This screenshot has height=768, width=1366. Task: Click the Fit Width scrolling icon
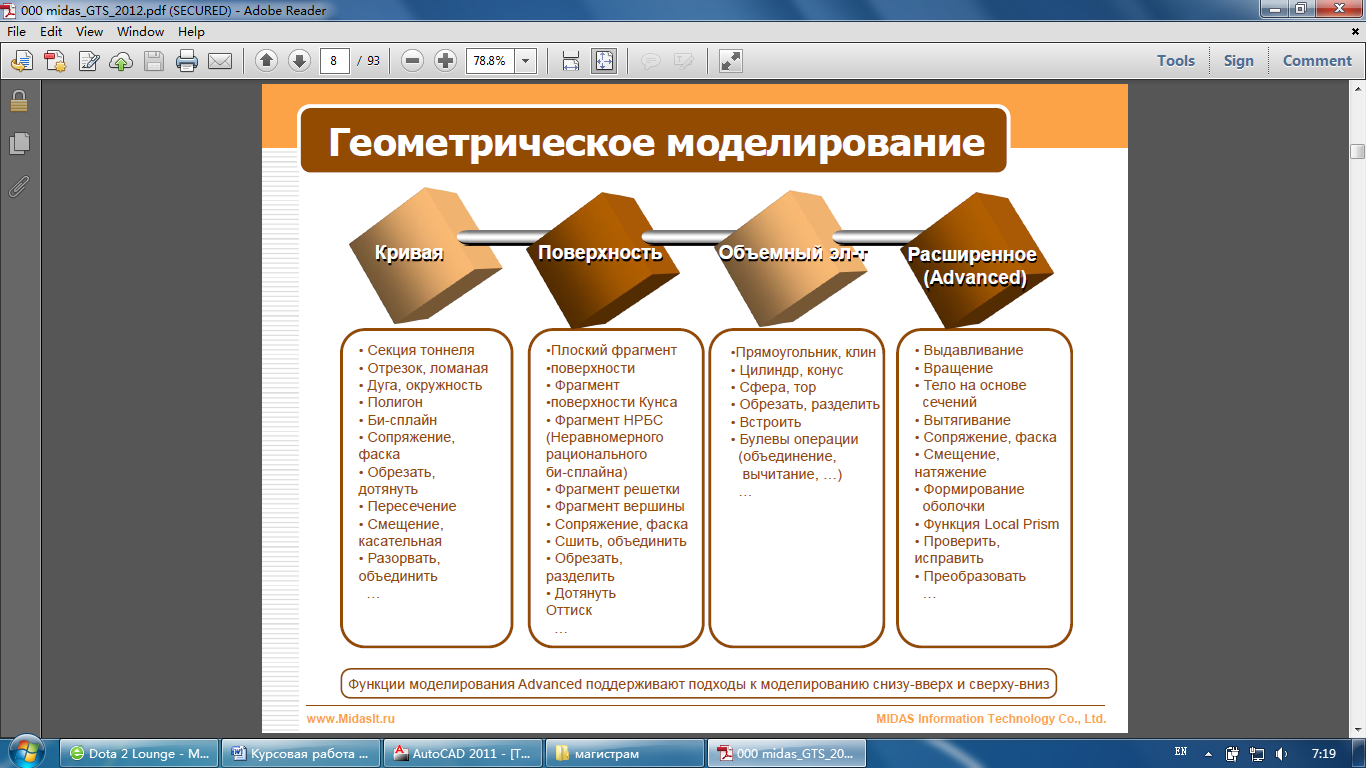571,61
